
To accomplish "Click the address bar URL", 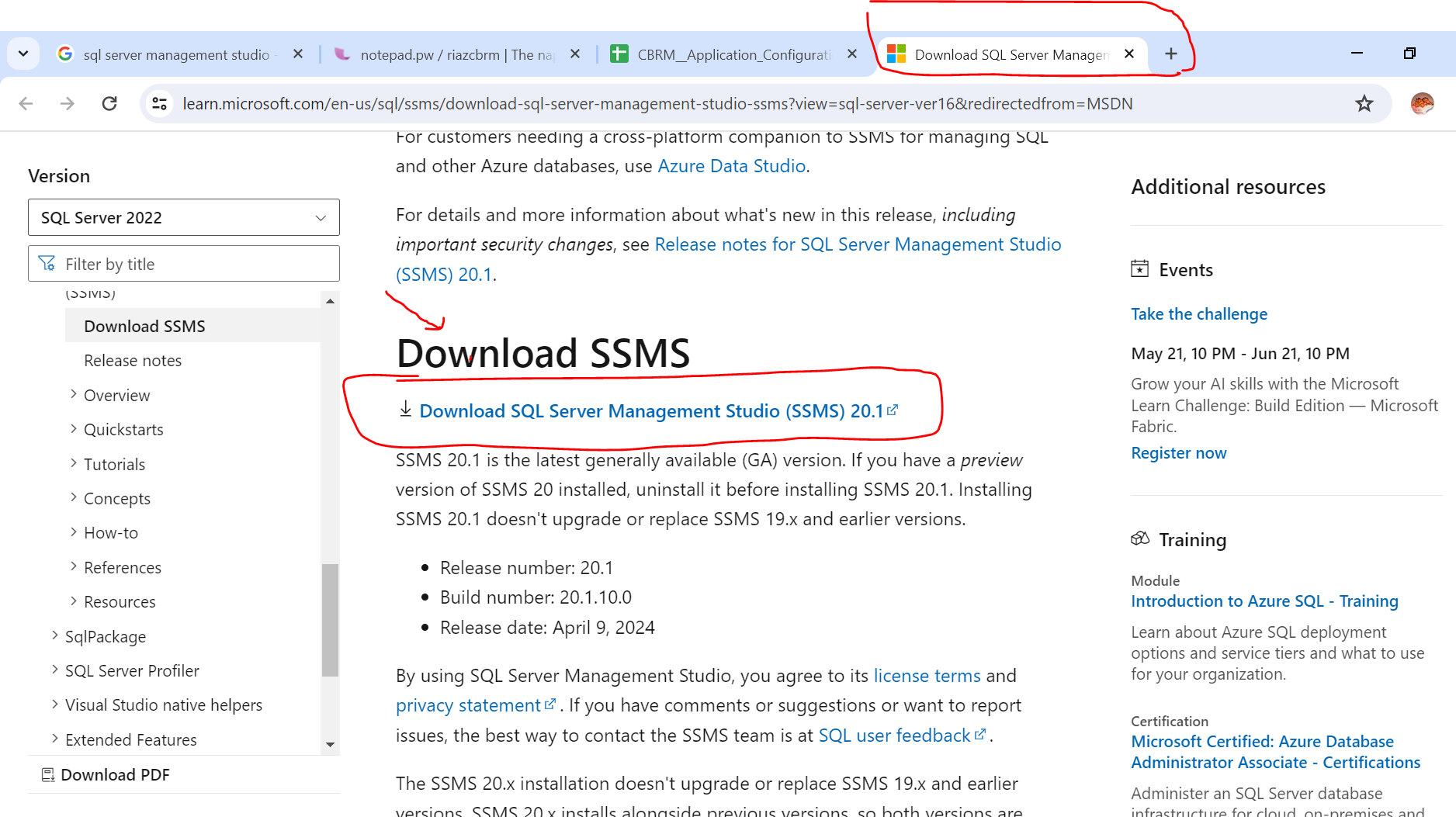I will click(x=657, y=104).
